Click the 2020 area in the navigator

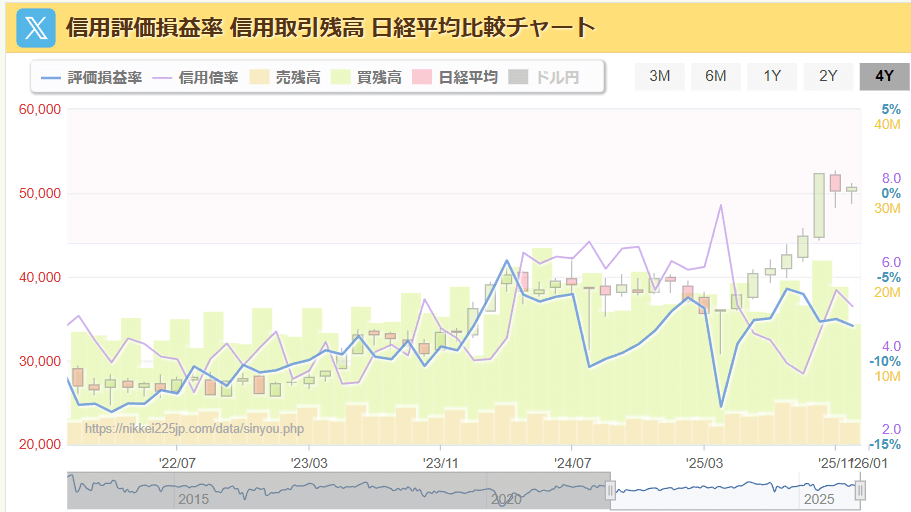tap(506, 497)
